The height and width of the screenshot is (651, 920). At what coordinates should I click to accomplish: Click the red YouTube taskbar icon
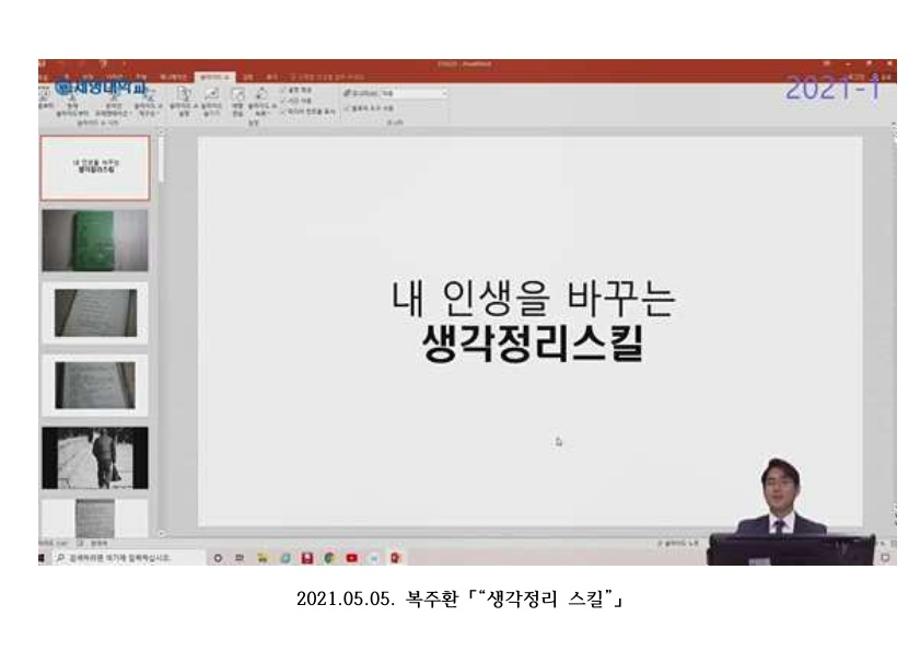(x=352, y=558)
